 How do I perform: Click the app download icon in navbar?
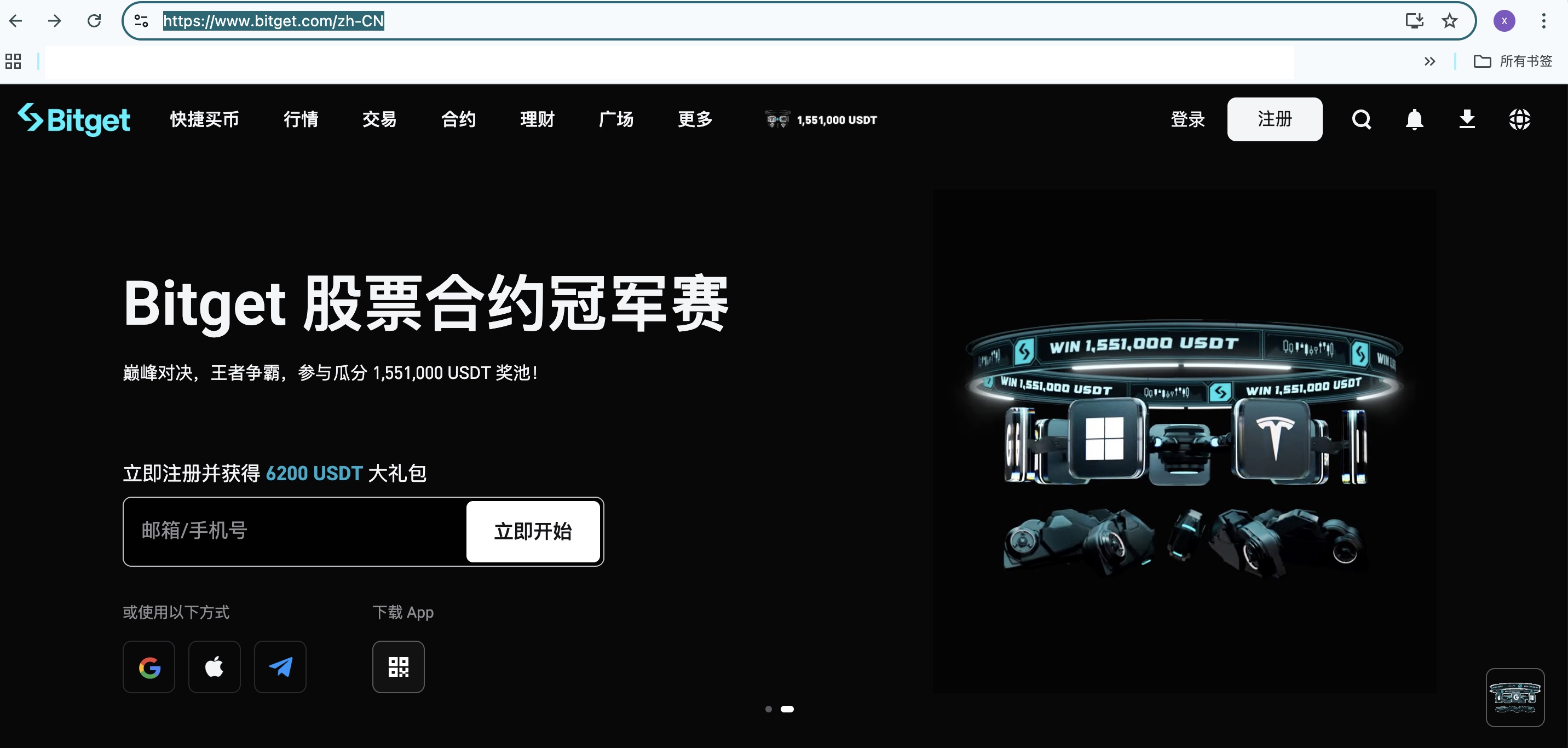pos(1467,119)
